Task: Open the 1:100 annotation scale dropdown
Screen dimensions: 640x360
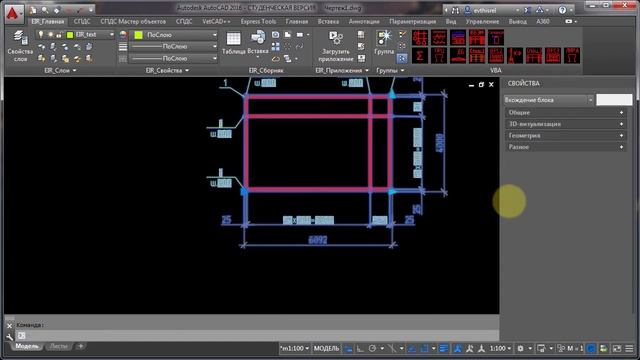Action: (x=500, y=349)
